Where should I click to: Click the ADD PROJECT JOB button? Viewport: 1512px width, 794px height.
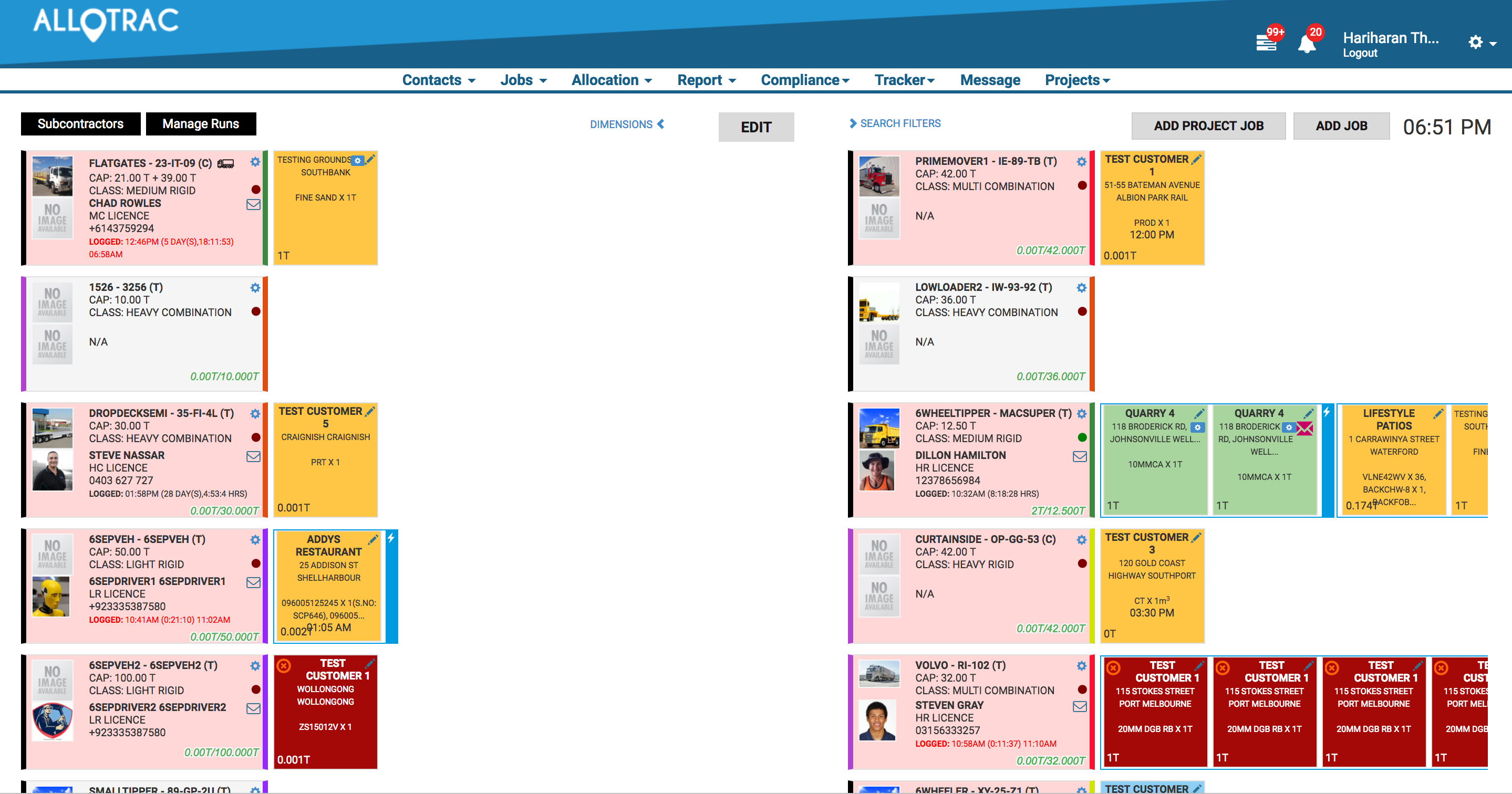[1208, 126]
